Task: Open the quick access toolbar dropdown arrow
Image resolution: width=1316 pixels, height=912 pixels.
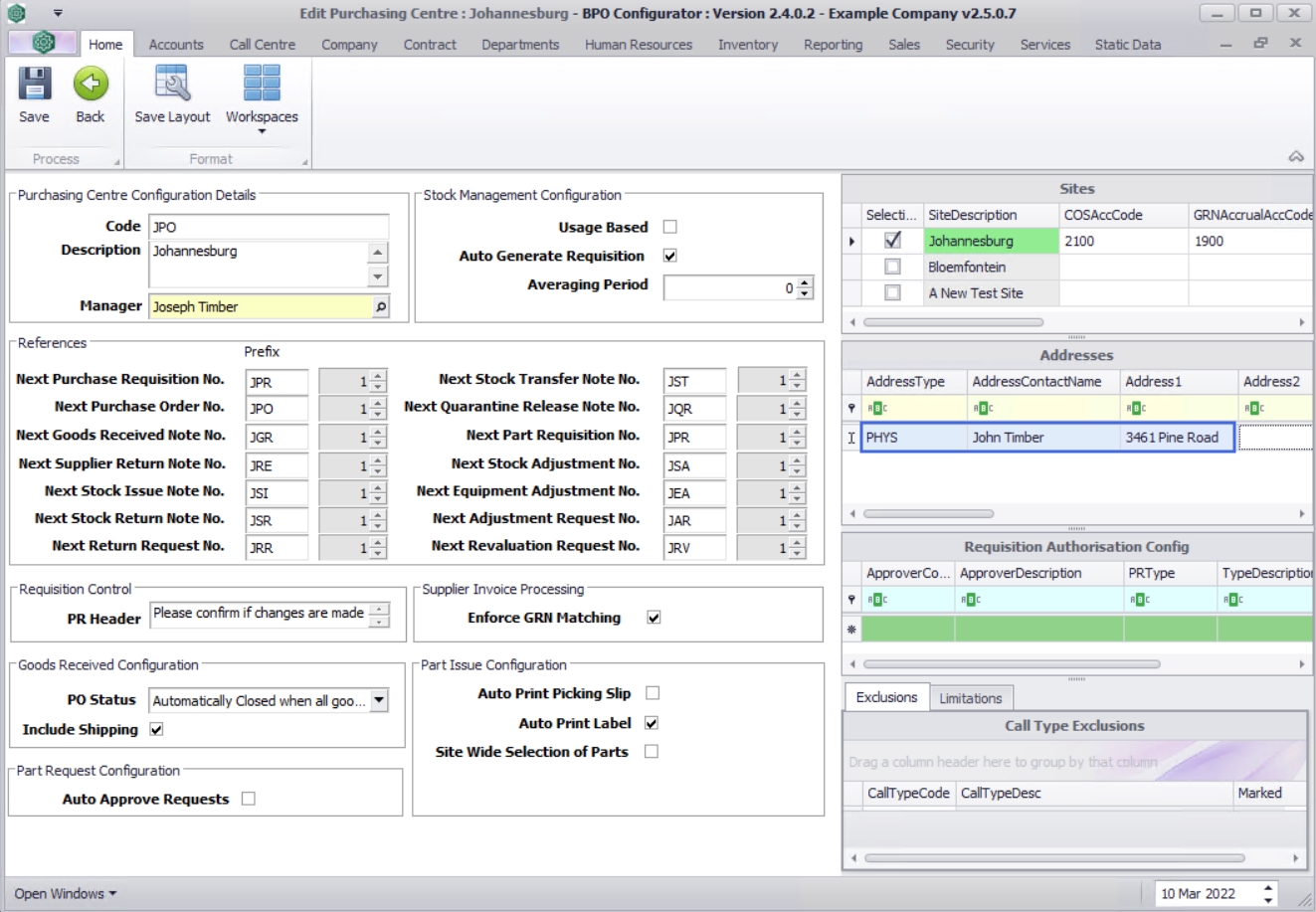Action: tap(58, 13)
